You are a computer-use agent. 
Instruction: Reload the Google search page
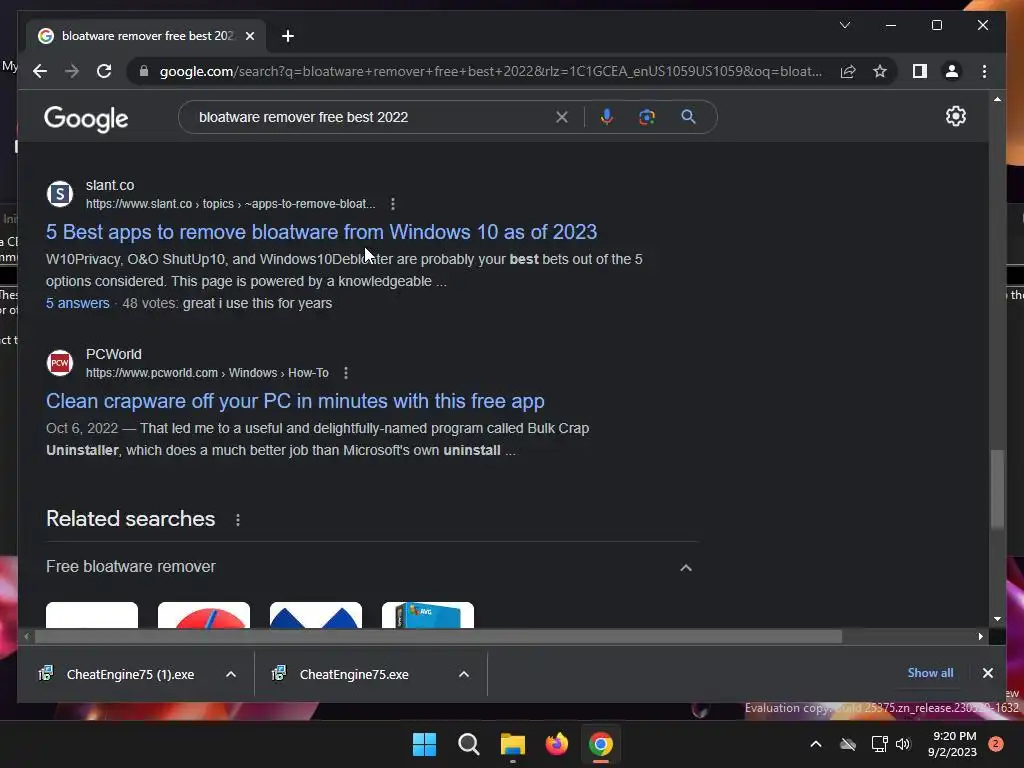click(x=104, y=71)
